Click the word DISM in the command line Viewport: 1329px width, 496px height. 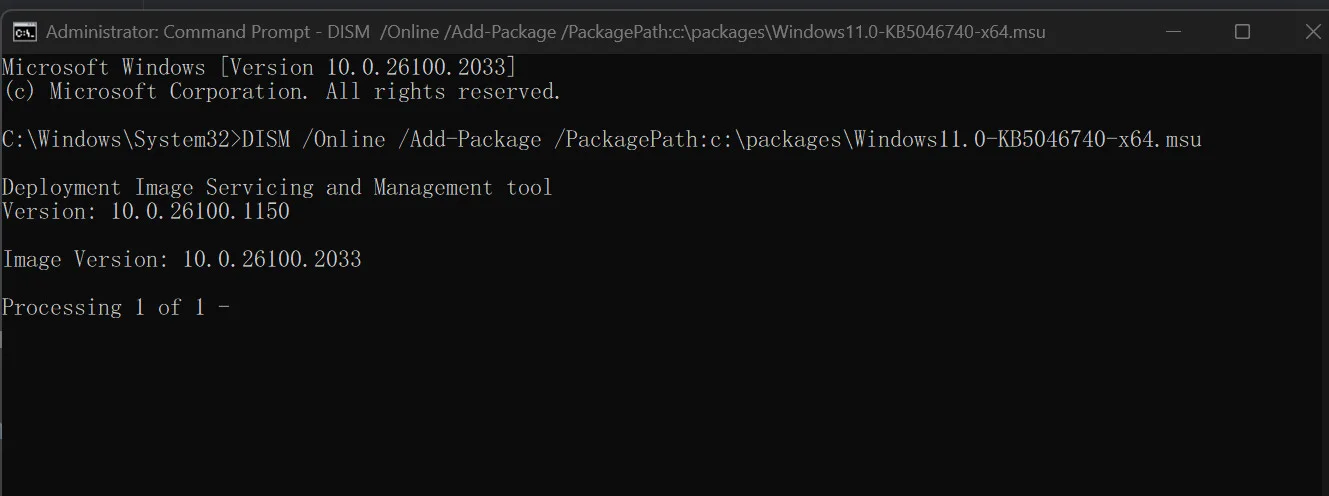[x=266, y=140]
